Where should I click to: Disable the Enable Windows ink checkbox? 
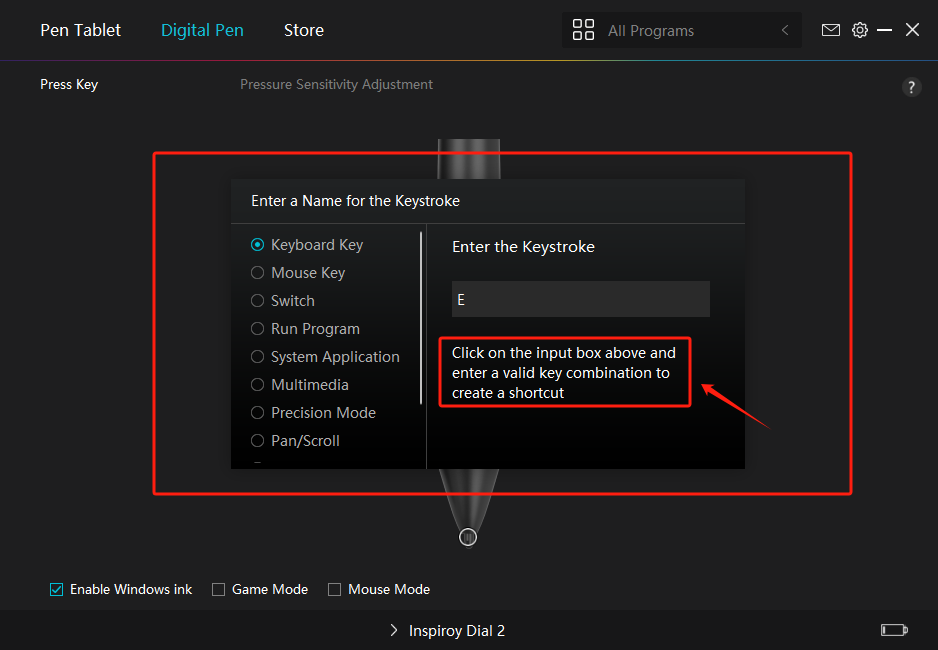coord(56,590)
